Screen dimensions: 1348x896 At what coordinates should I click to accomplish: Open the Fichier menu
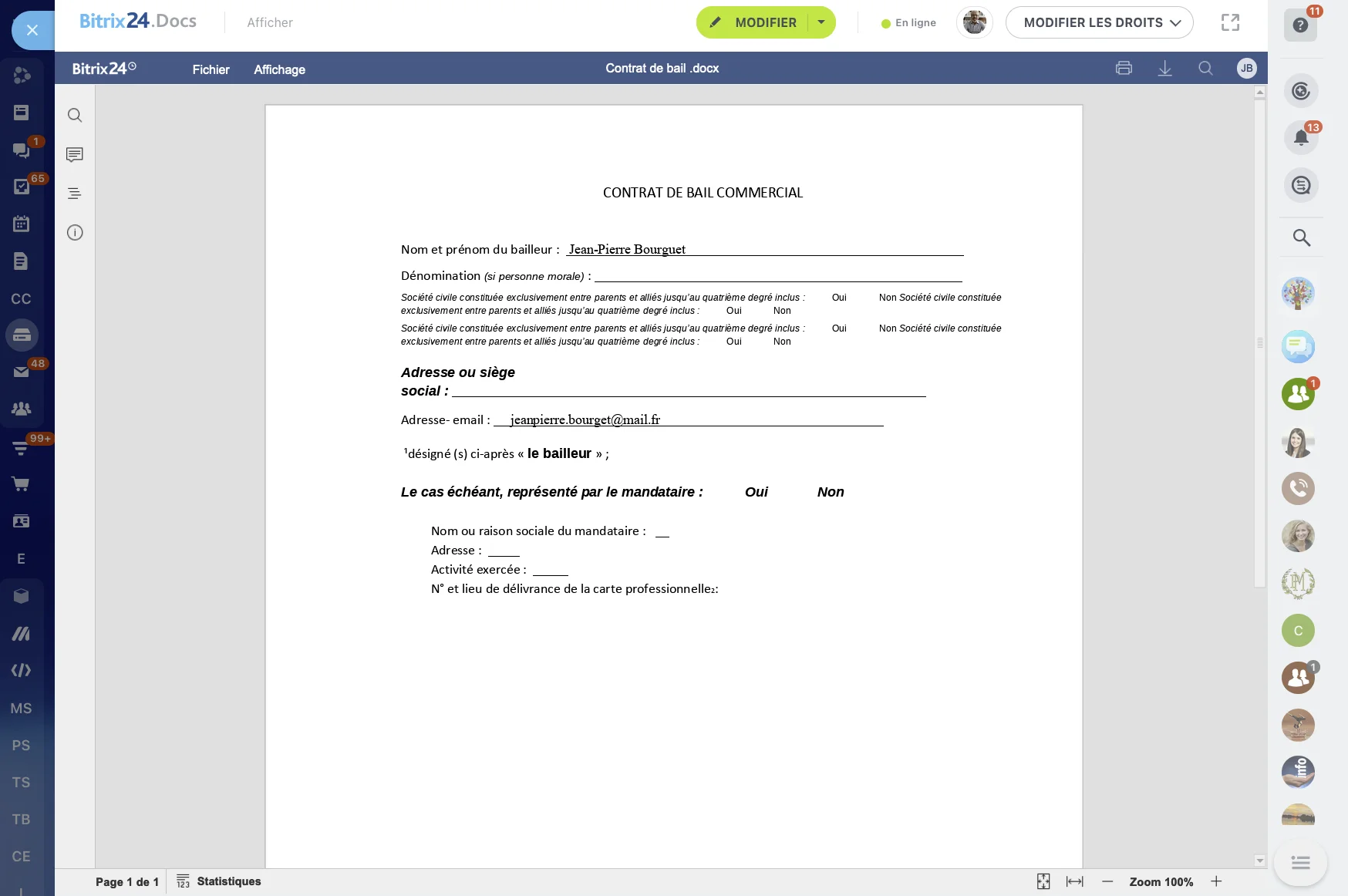[x=211, y=69]
